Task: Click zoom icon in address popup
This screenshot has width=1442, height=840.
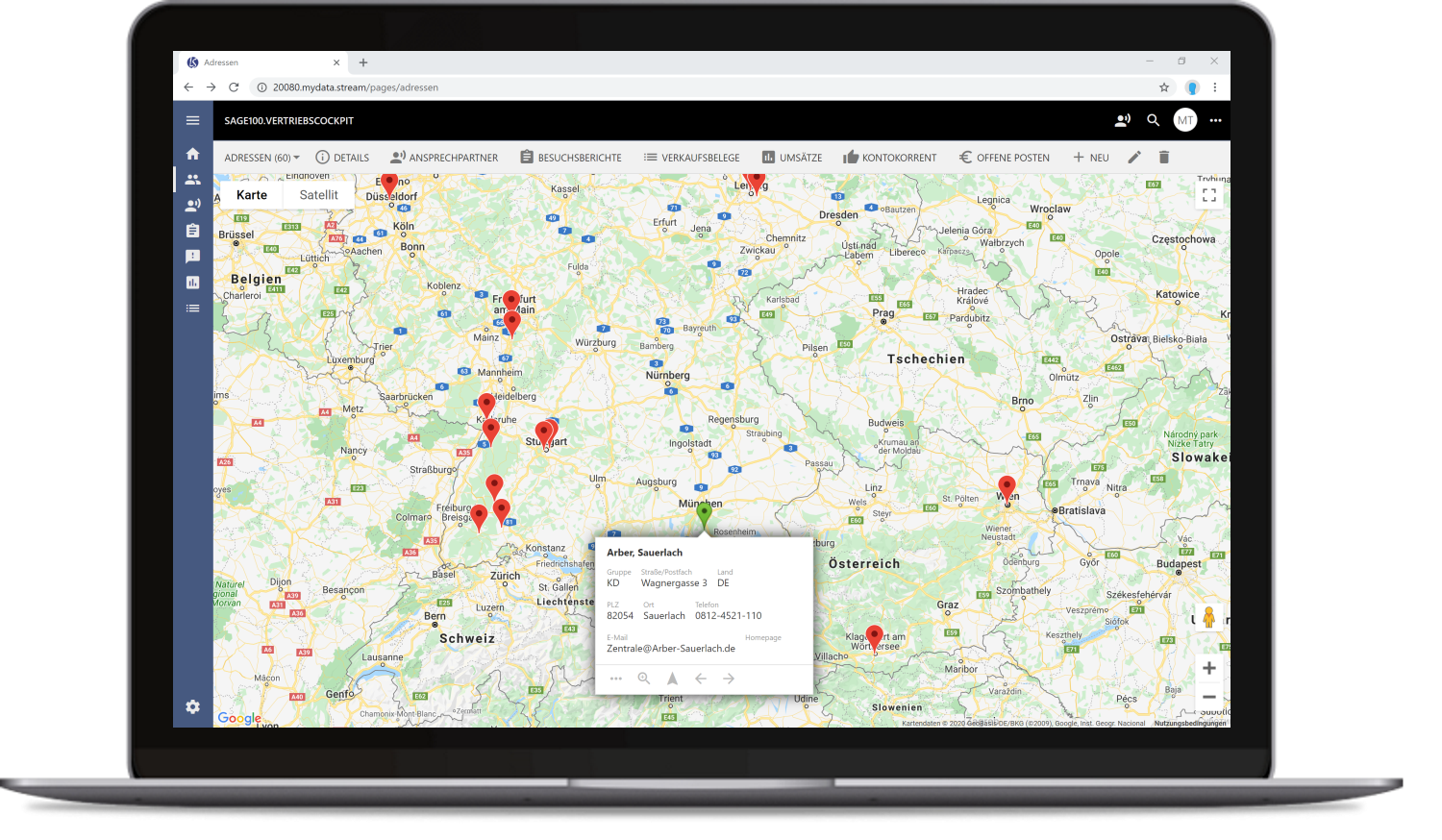Action: coord(644,679)
